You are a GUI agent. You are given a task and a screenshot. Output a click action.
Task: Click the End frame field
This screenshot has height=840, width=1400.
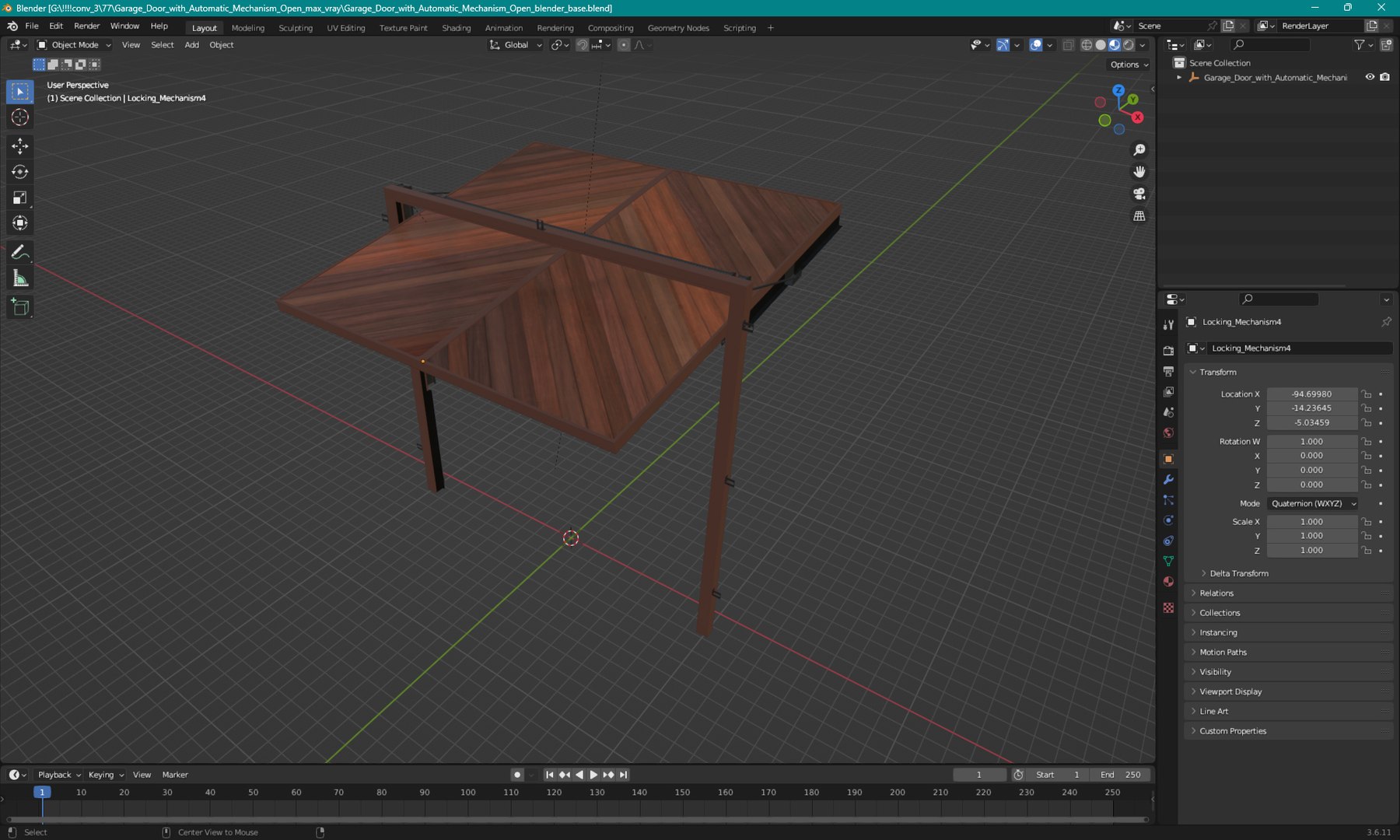tap(1121, 775)
